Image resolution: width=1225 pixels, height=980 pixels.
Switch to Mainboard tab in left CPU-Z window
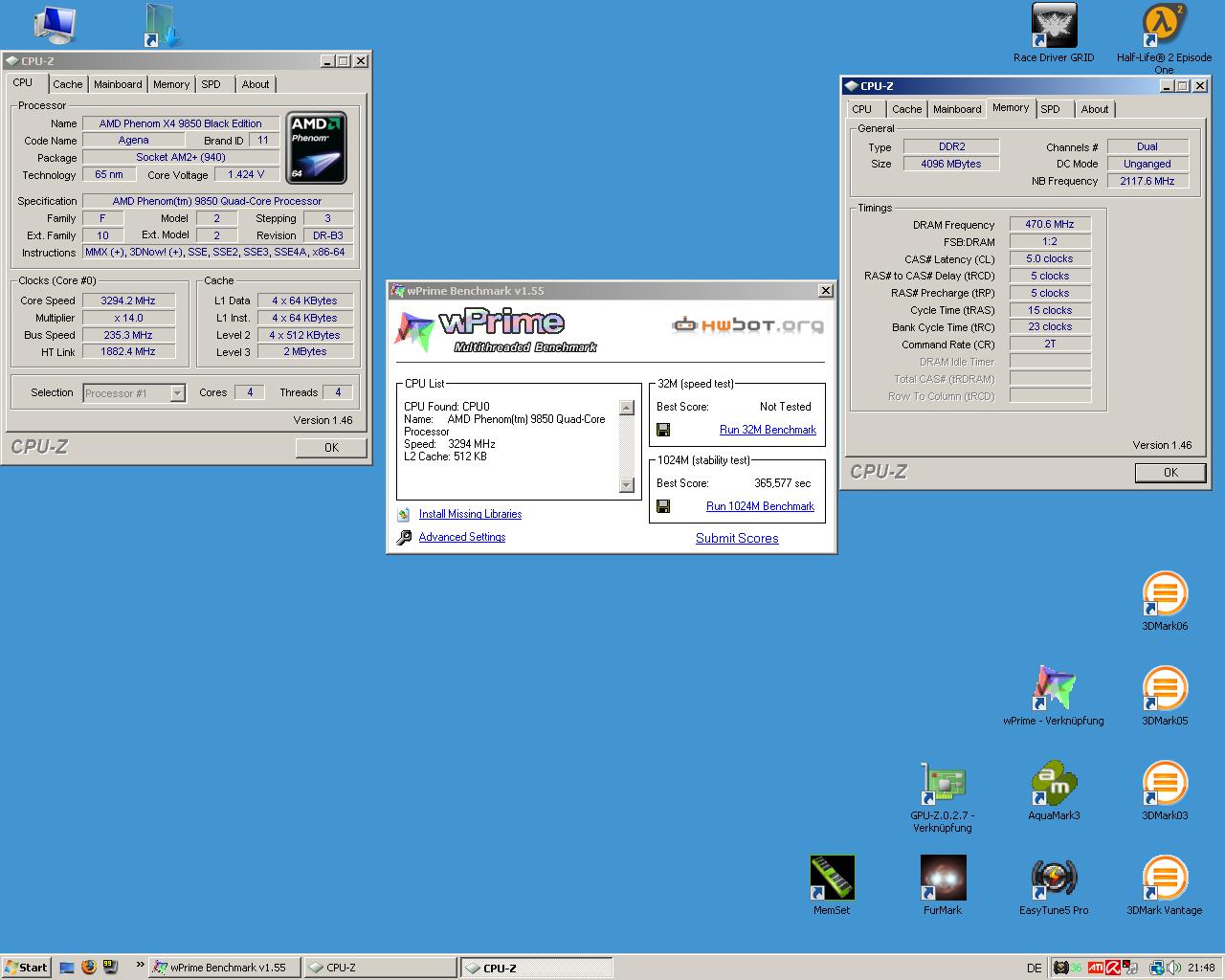tap(118, 84)
